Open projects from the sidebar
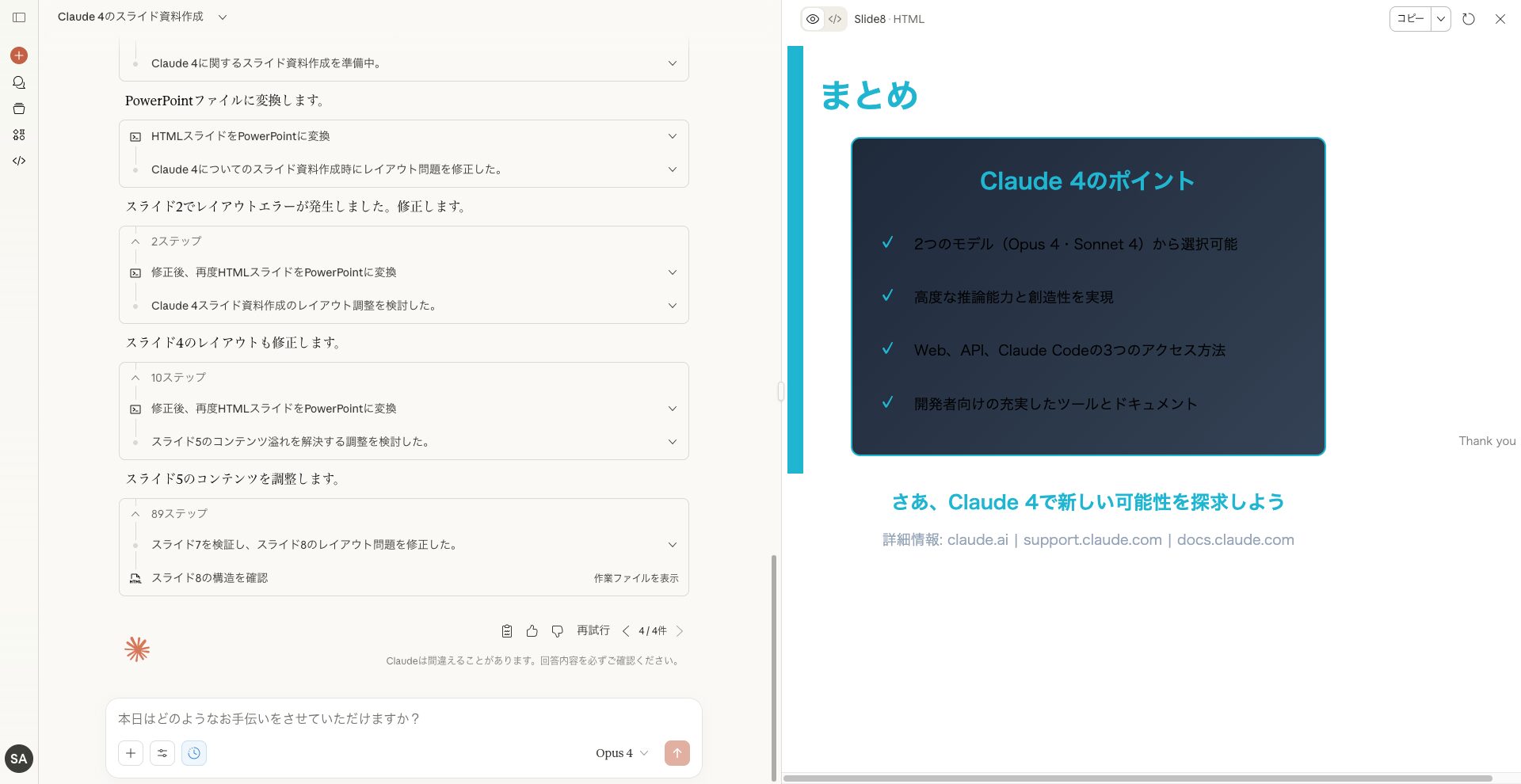This screenshot has height=784, width=1521. [18, 108]
